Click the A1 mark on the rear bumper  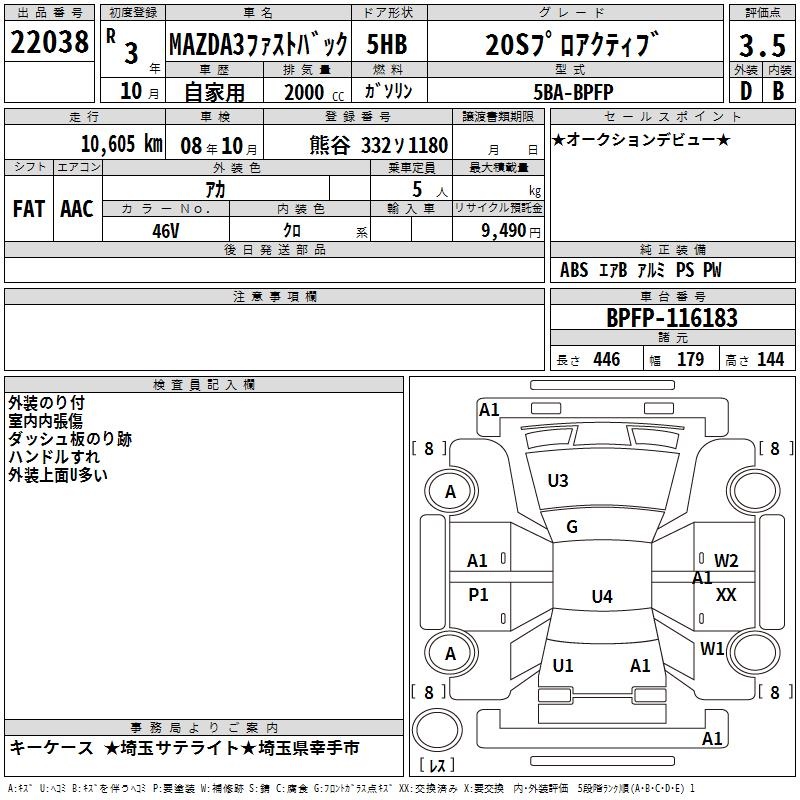pyautogui.click(x=712, y=738)
